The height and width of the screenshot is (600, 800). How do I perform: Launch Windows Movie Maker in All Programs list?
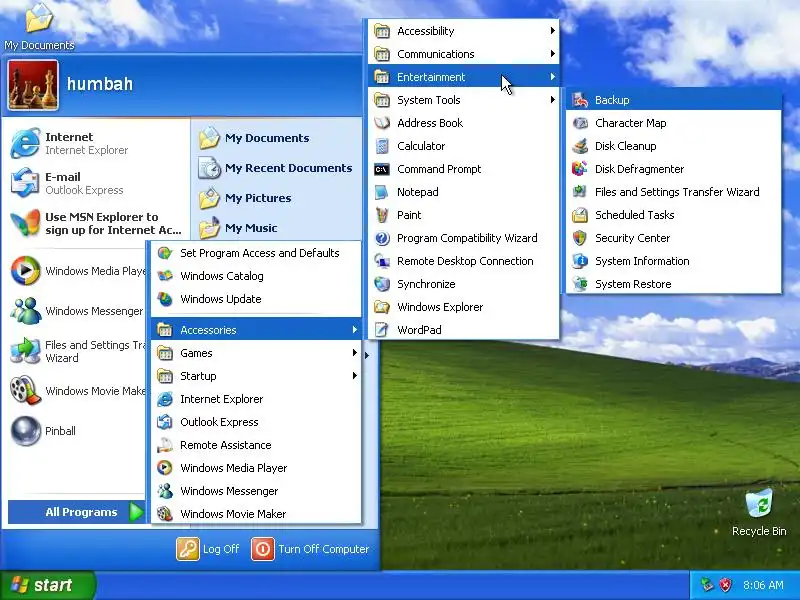pyautogui.click(x=256, y=514)
